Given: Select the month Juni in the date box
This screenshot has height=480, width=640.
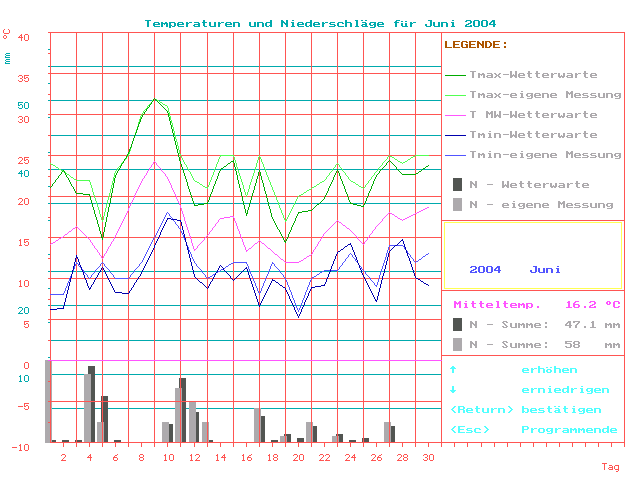Looking at the screenshot, I should pyautogui.click(x=545, y=270).
